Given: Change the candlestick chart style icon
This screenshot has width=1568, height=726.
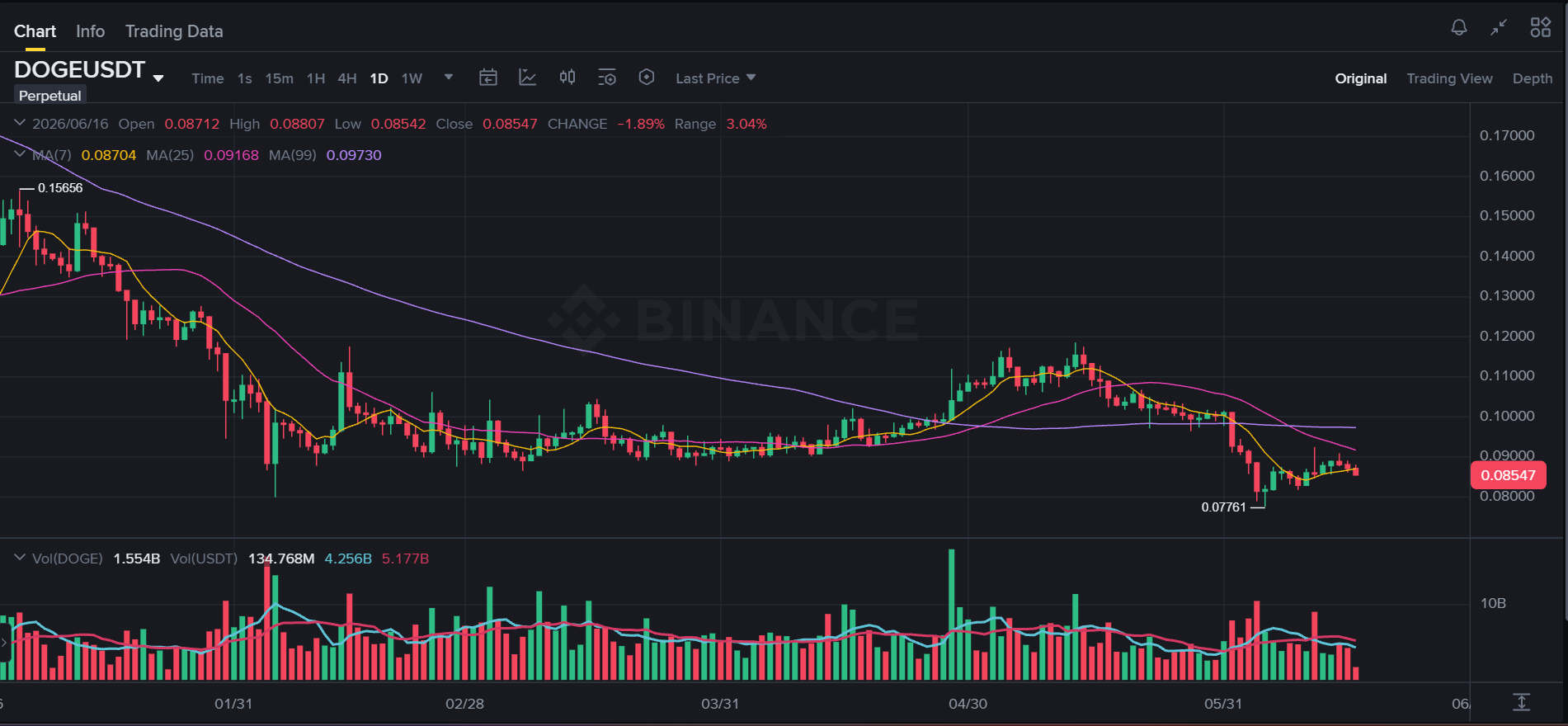Looking at the screenshot, I should [x=567, y=78].
